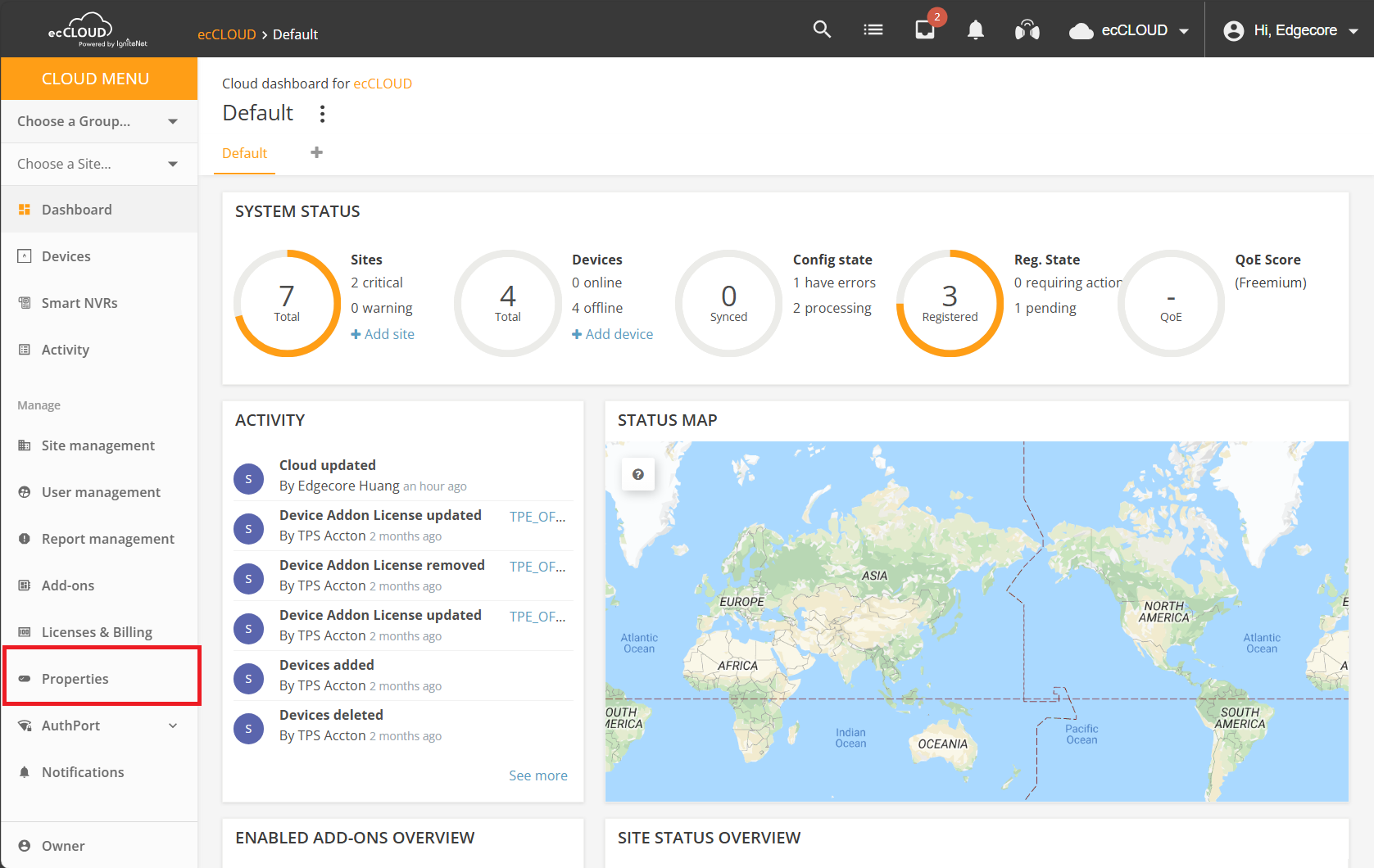1374x868 pixels.
Task: Open Report management menu item
Action: (99, 539)
